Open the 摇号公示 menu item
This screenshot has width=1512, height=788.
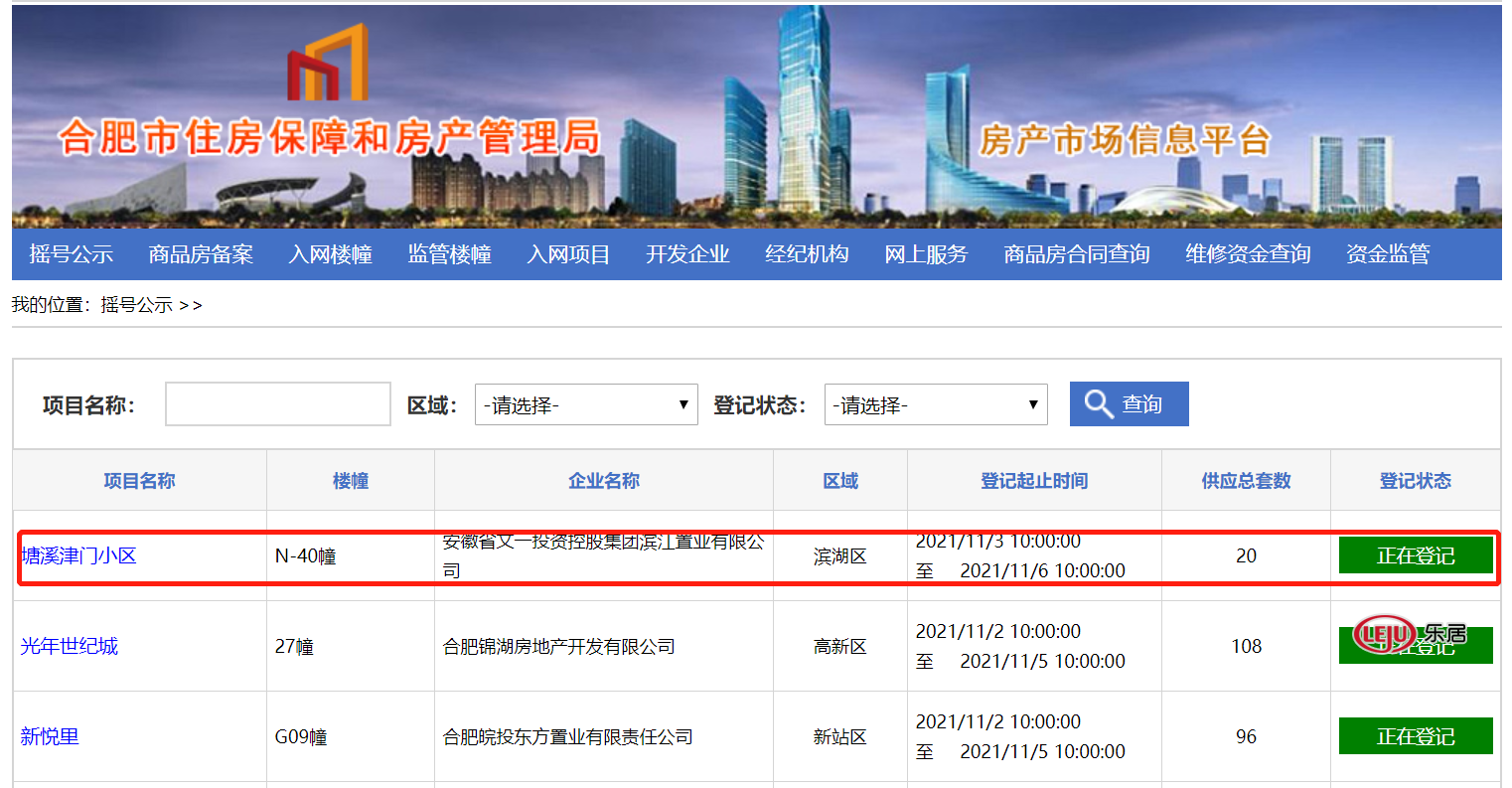pyautogui.click(x=72, y=254)
